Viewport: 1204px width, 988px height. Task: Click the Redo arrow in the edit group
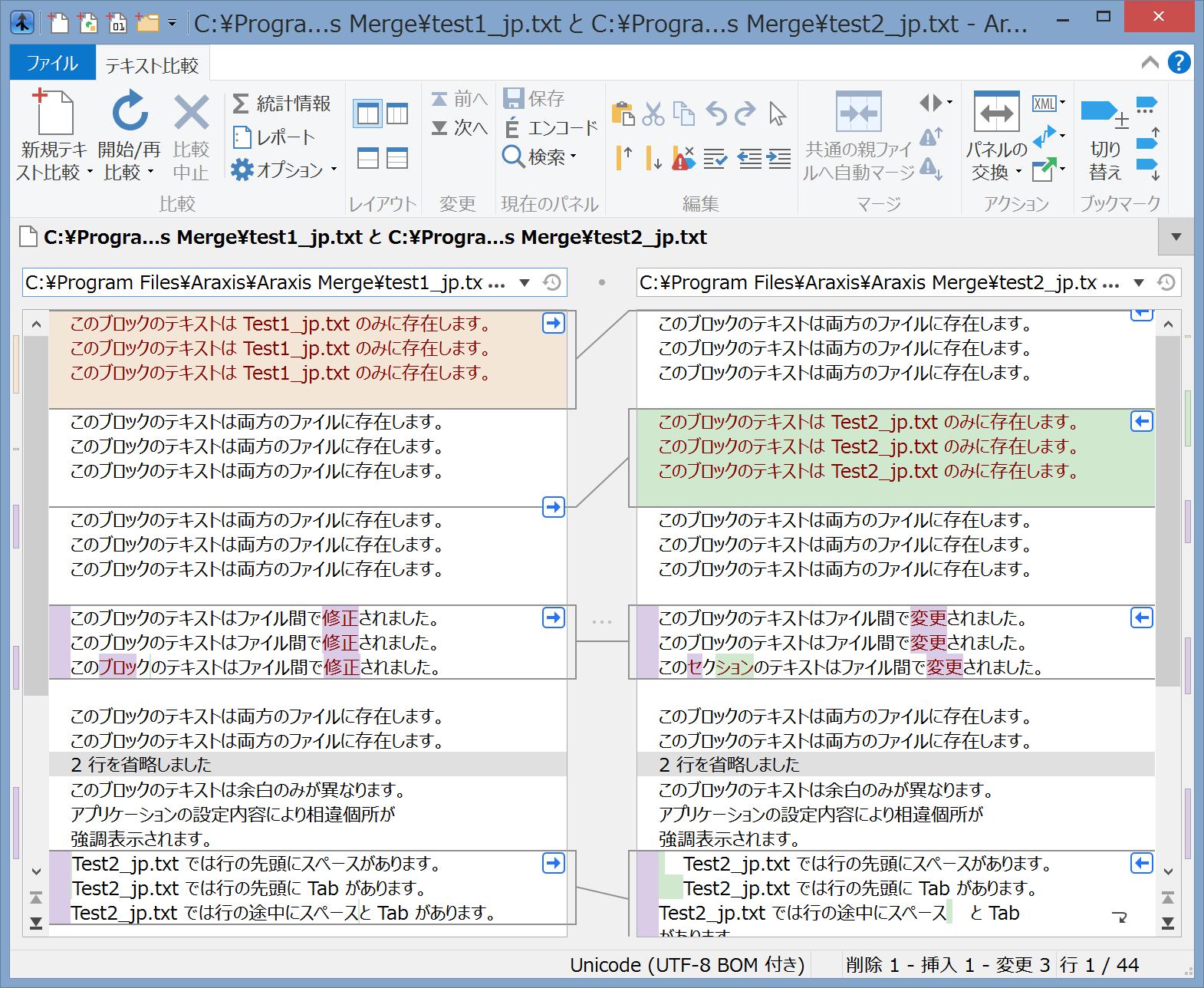[x=745, y=114]
